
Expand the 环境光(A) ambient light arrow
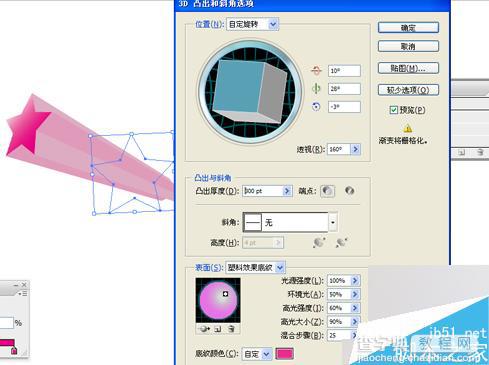pyautogui.click(x=355, y=294)
